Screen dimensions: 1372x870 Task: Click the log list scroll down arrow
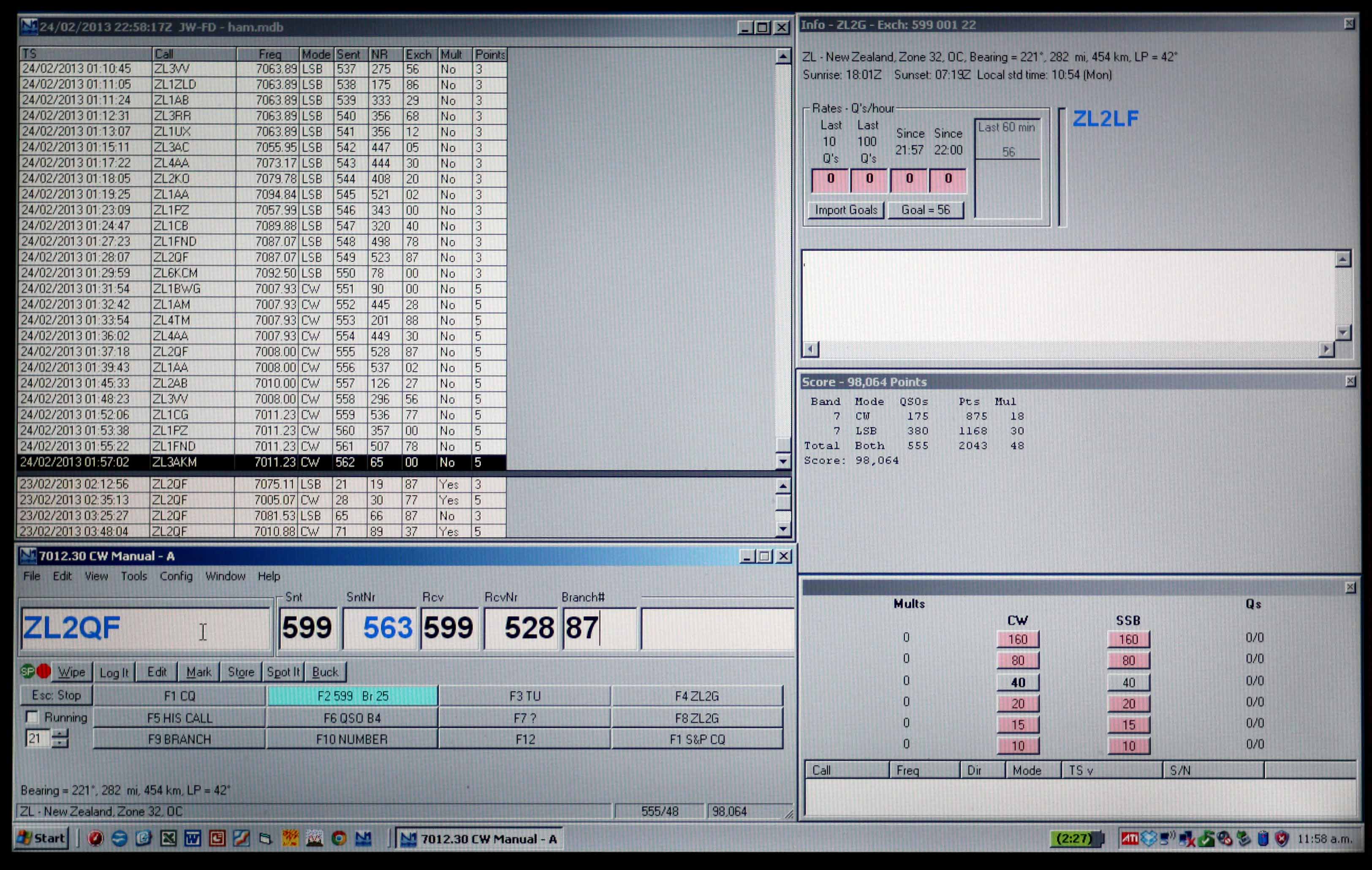pos(783,462)
